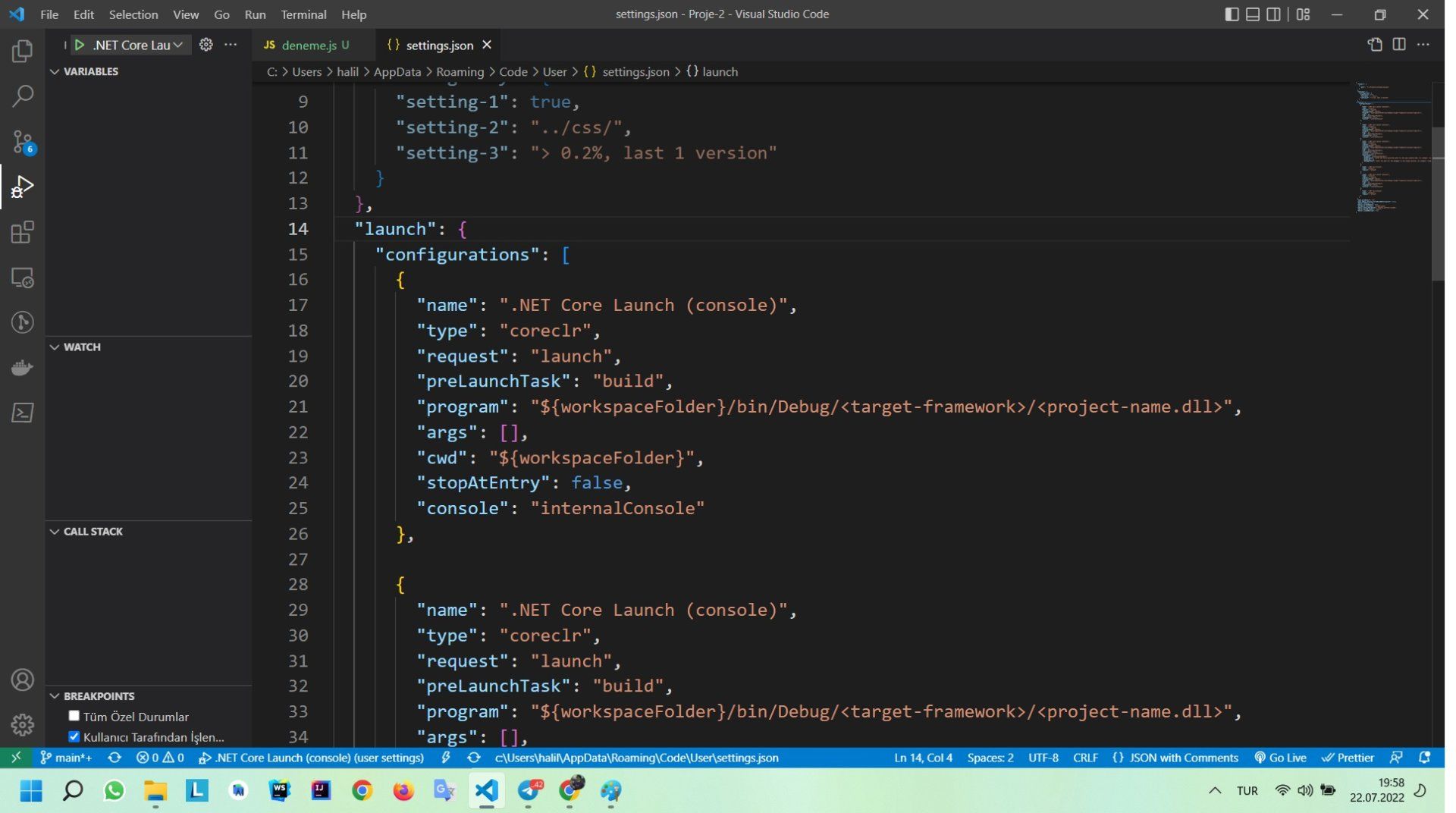Click the Split Editor Right icon
This screenshot has height=813, width=1456.
(1399, 45)
